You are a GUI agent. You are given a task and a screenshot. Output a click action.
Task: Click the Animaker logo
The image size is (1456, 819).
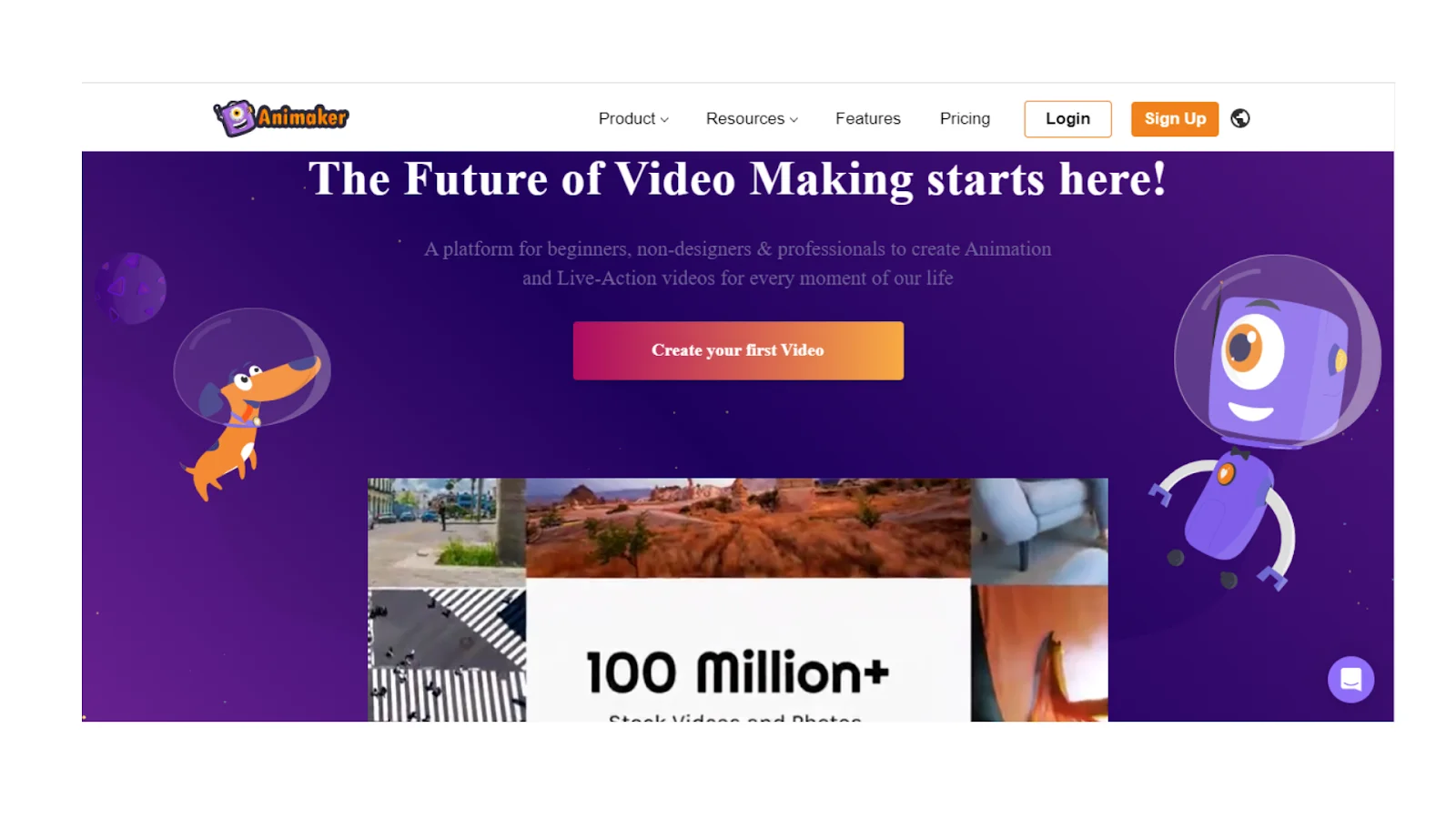pyautogui.click(x=281, y=117)
